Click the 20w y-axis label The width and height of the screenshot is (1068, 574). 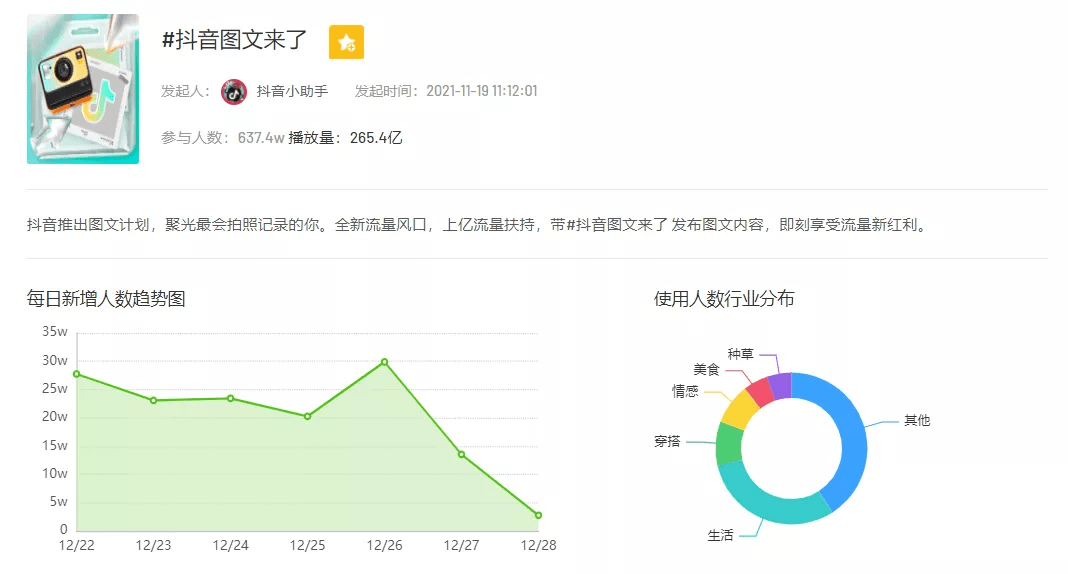[54, 417]
